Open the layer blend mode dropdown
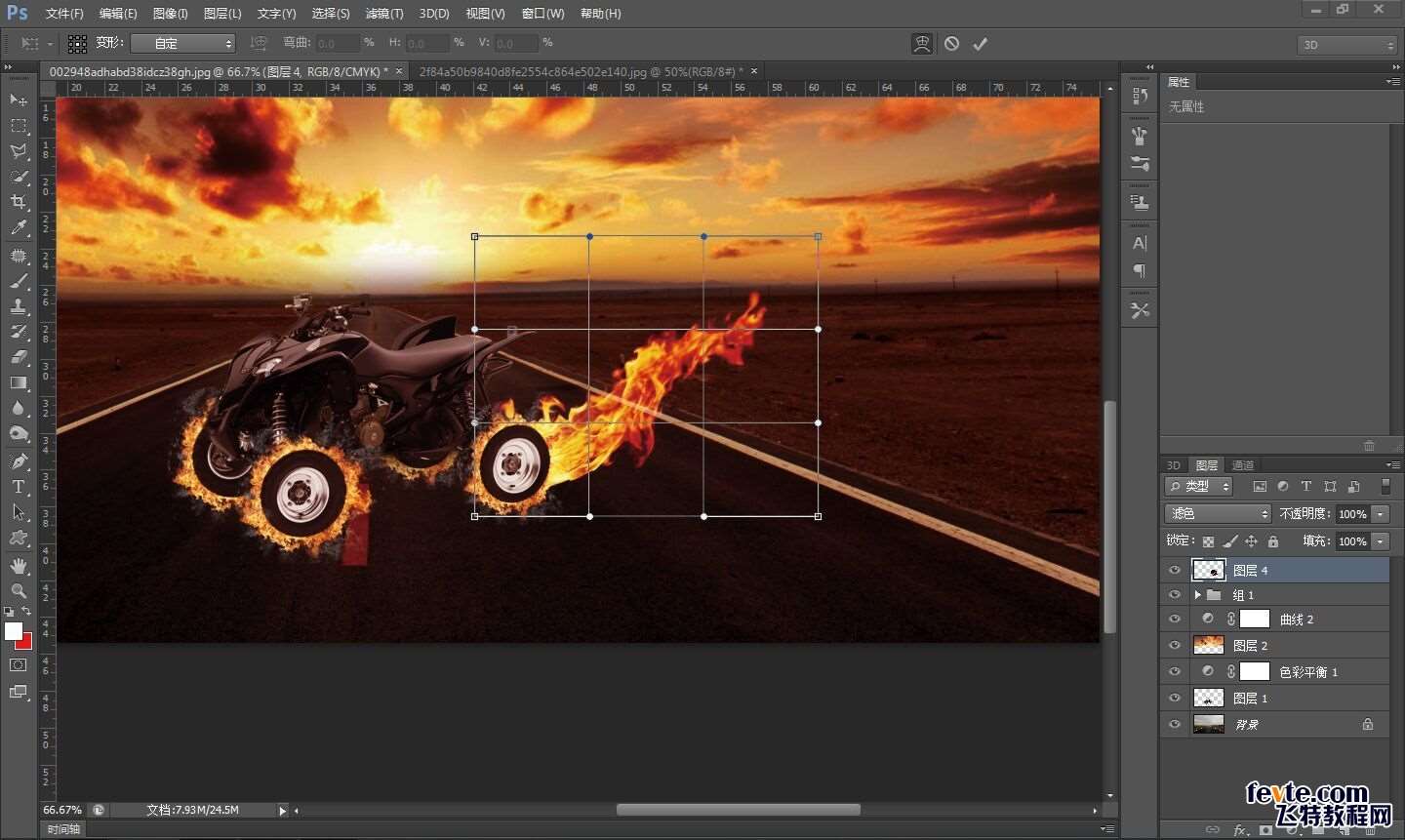 (x=1219, y=513)
